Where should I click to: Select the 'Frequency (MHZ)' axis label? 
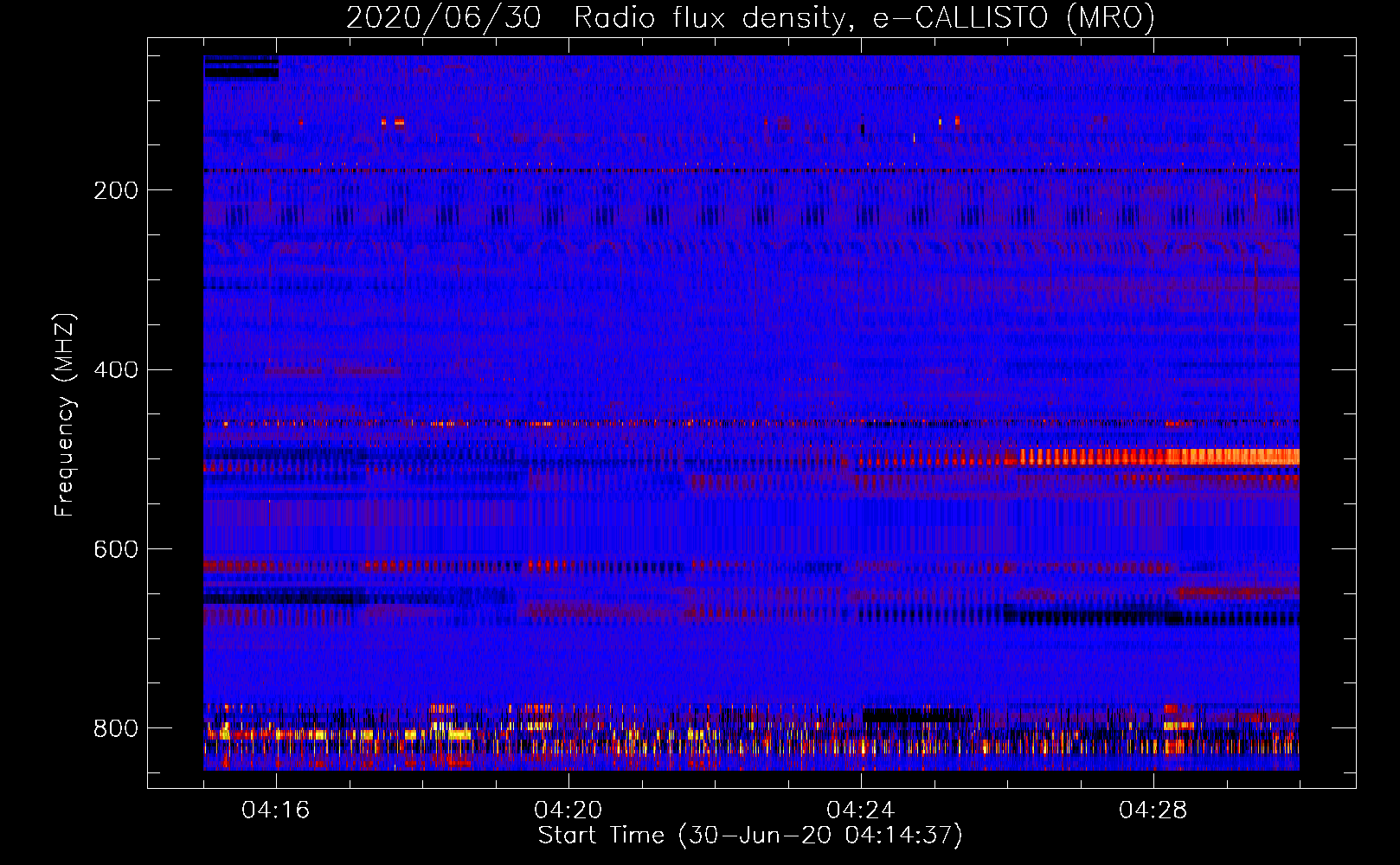coord(64,414)
